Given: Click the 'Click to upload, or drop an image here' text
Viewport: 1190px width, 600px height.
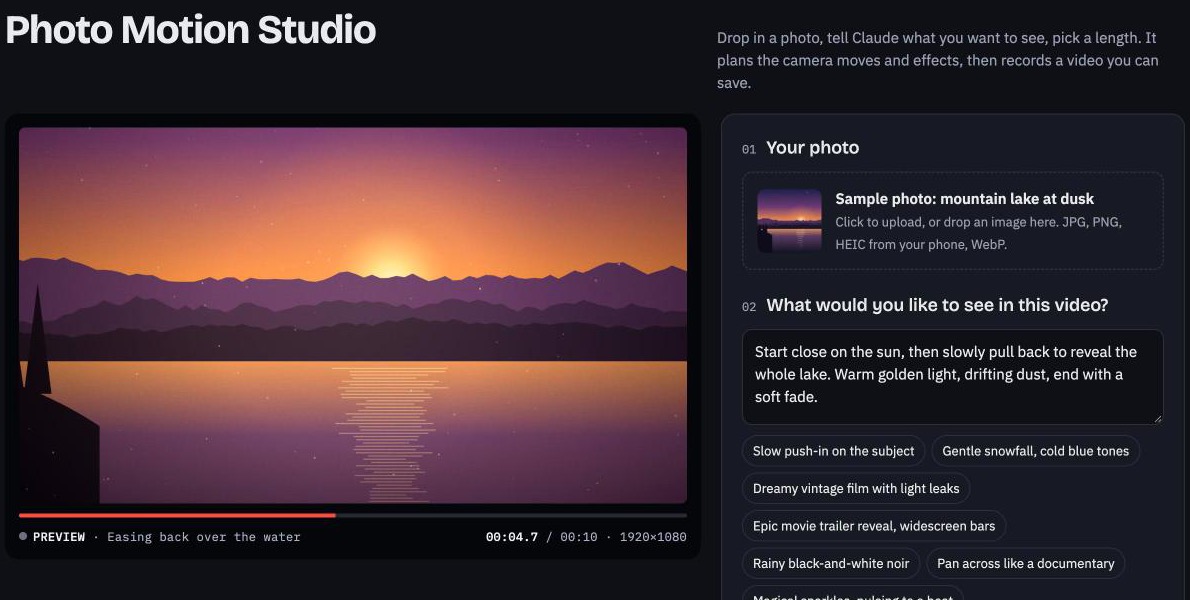Looking at the screenshot, I should coord(978,234).
